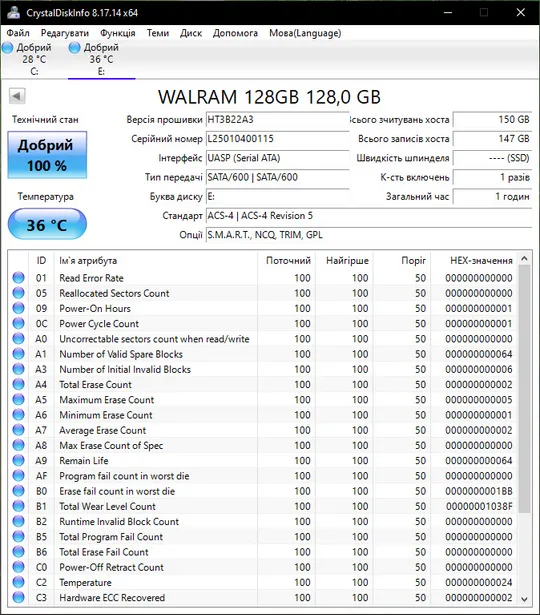Click the transfer mode field SATA/600 | SATA/600
The width and height of the screenshot is (540, 615).
277,177
